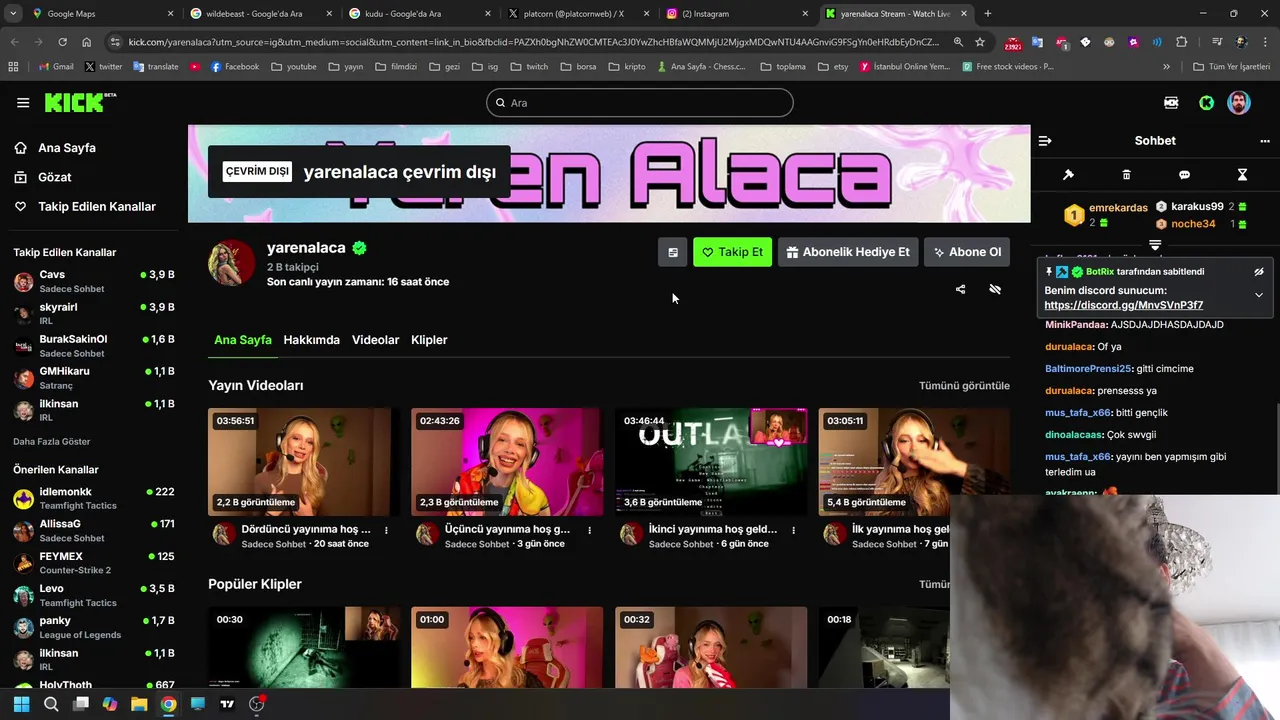Image resolution: width=1280 pixels, height=720 pixels.
Task: Click the MDK icon in header
Action: [1171, 103]
